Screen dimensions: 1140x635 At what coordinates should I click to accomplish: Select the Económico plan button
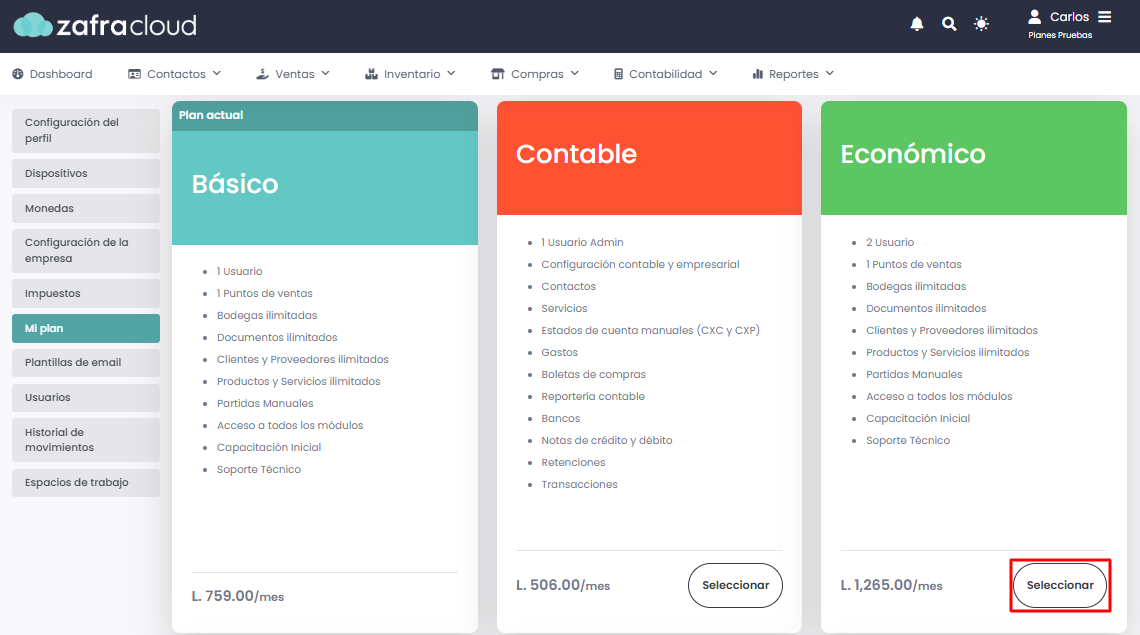click(x=1060, y=586)
